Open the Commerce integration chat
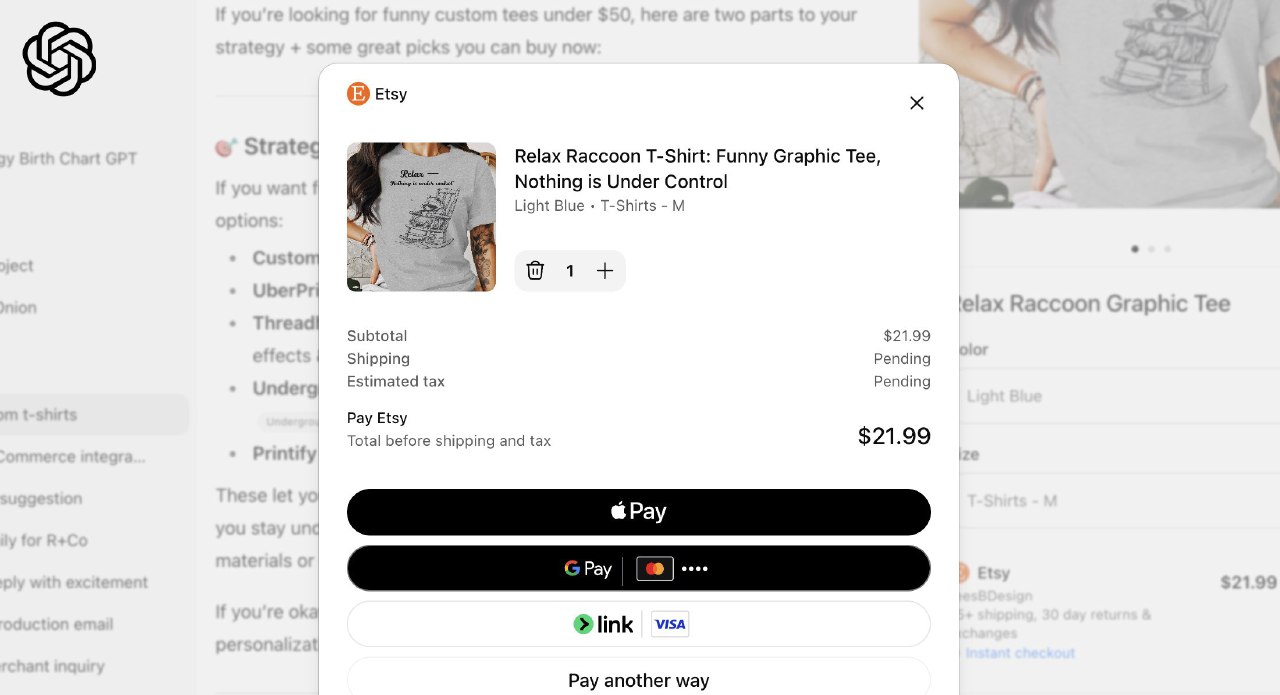 (x=70, y=456)
